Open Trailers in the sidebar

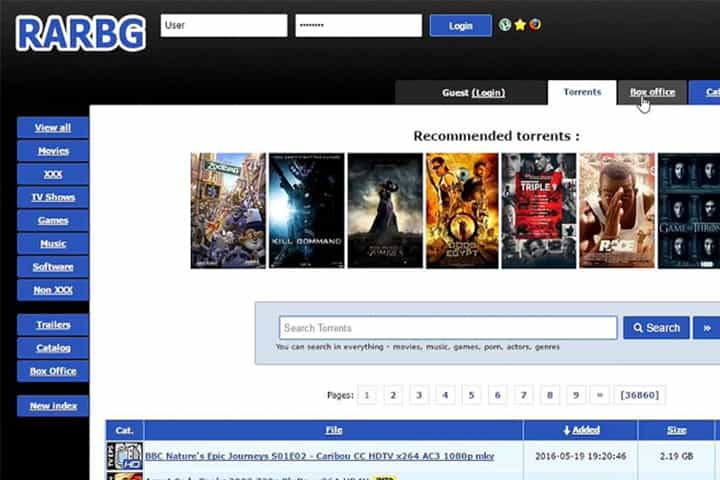pyautogui.click(x=53, y=325)
